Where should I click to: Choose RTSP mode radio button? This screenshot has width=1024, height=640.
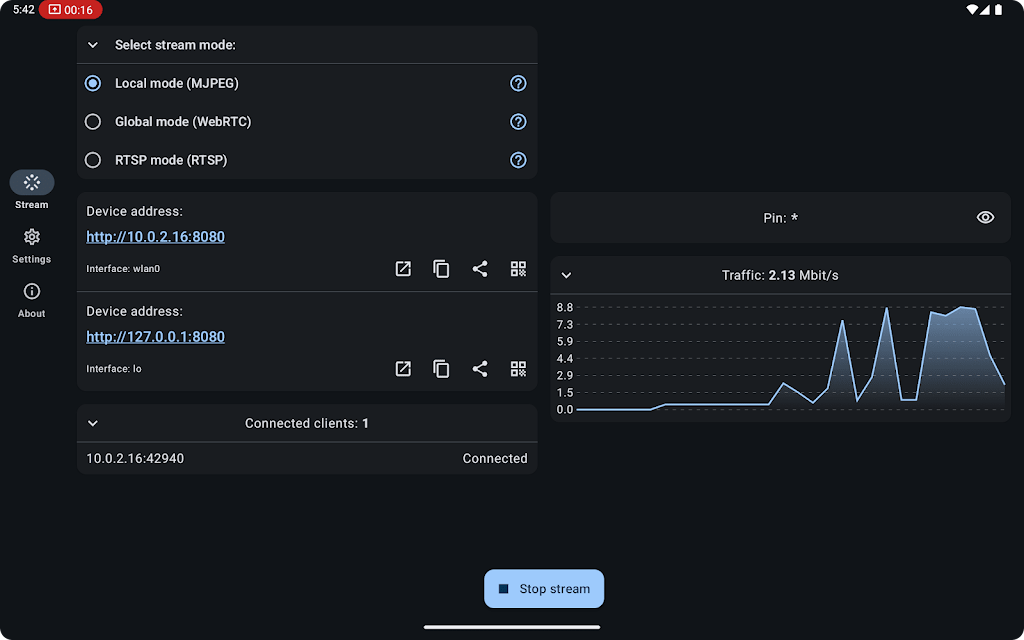tap(93, 160)
